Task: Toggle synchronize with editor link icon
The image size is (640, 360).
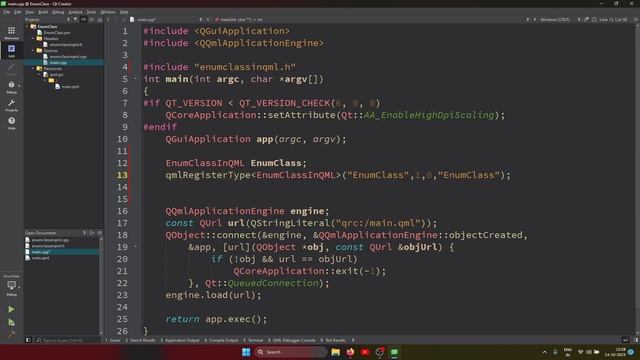Action: [84, 20]
